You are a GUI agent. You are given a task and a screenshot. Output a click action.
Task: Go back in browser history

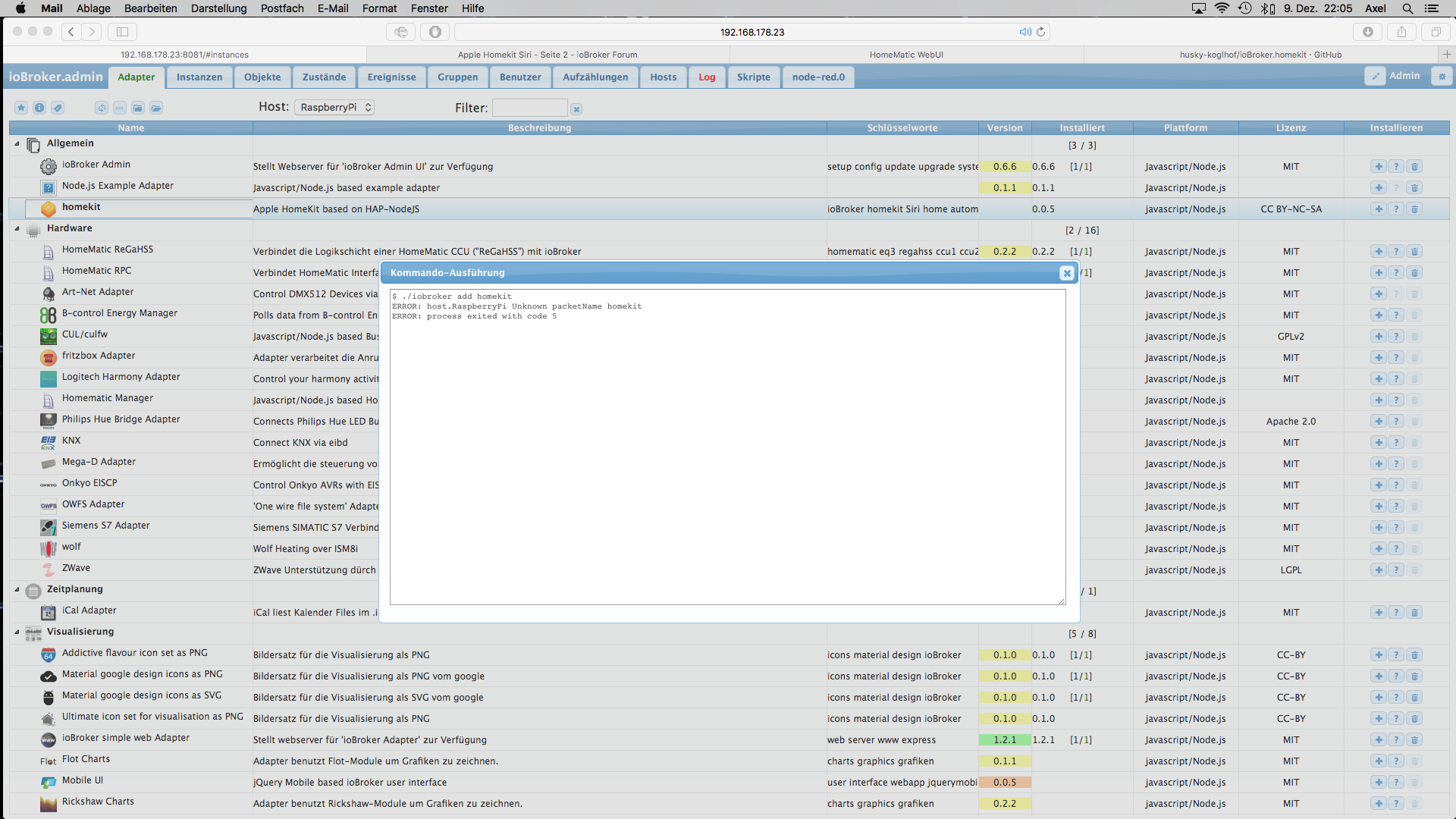click(71, 32)
